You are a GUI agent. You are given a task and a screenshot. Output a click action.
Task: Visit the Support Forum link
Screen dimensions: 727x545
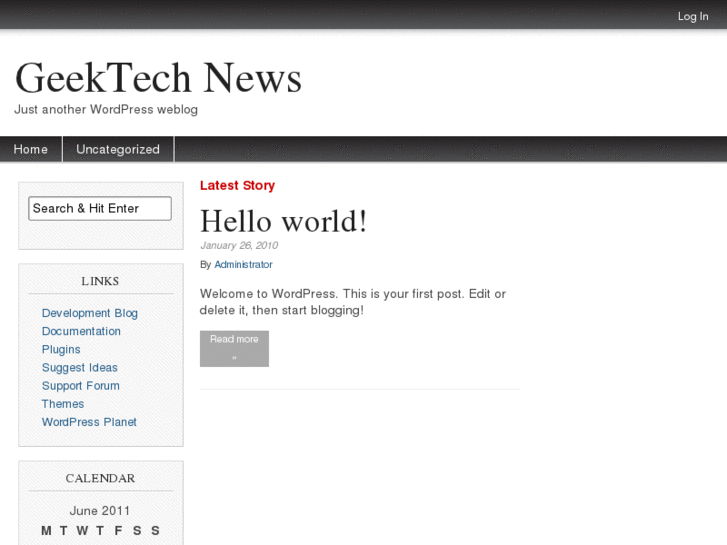coord(81,385)
